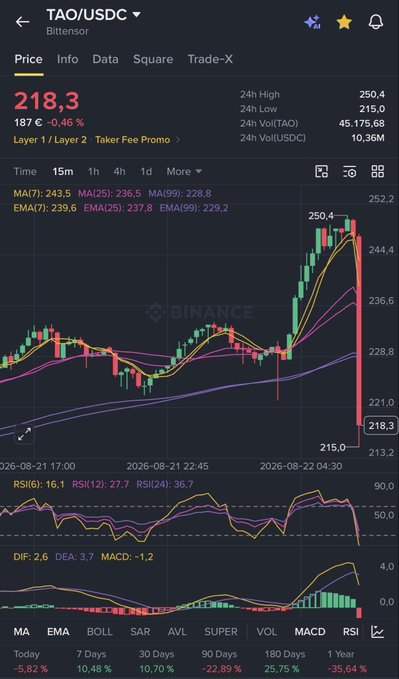
Task: Click the 24h Vol(USDC) value 10,36M
Action: pos(367,138)
